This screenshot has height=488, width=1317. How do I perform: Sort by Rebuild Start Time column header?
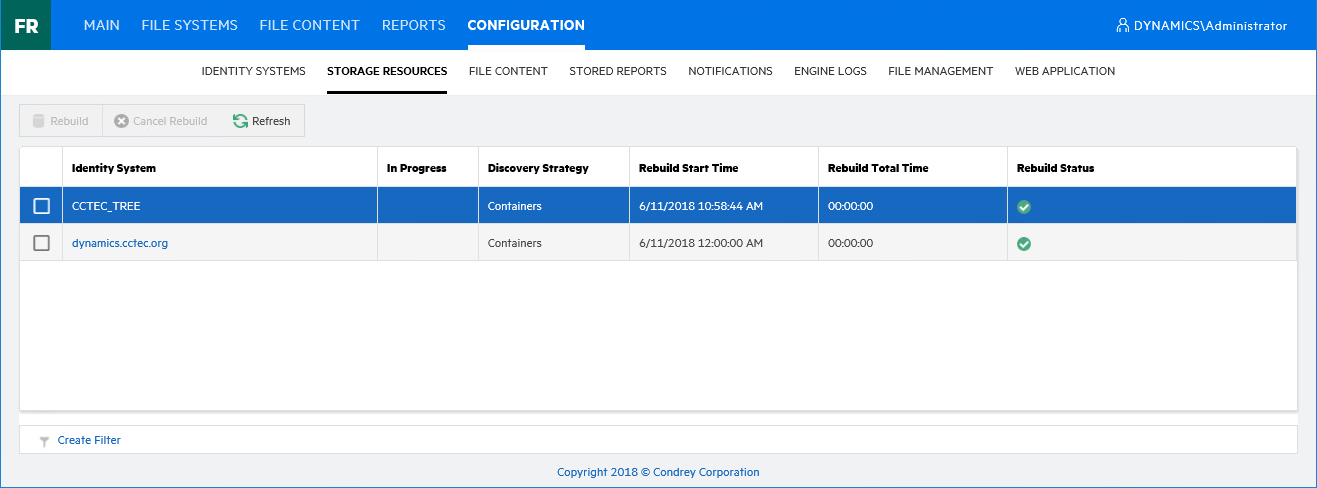point(688,168)
